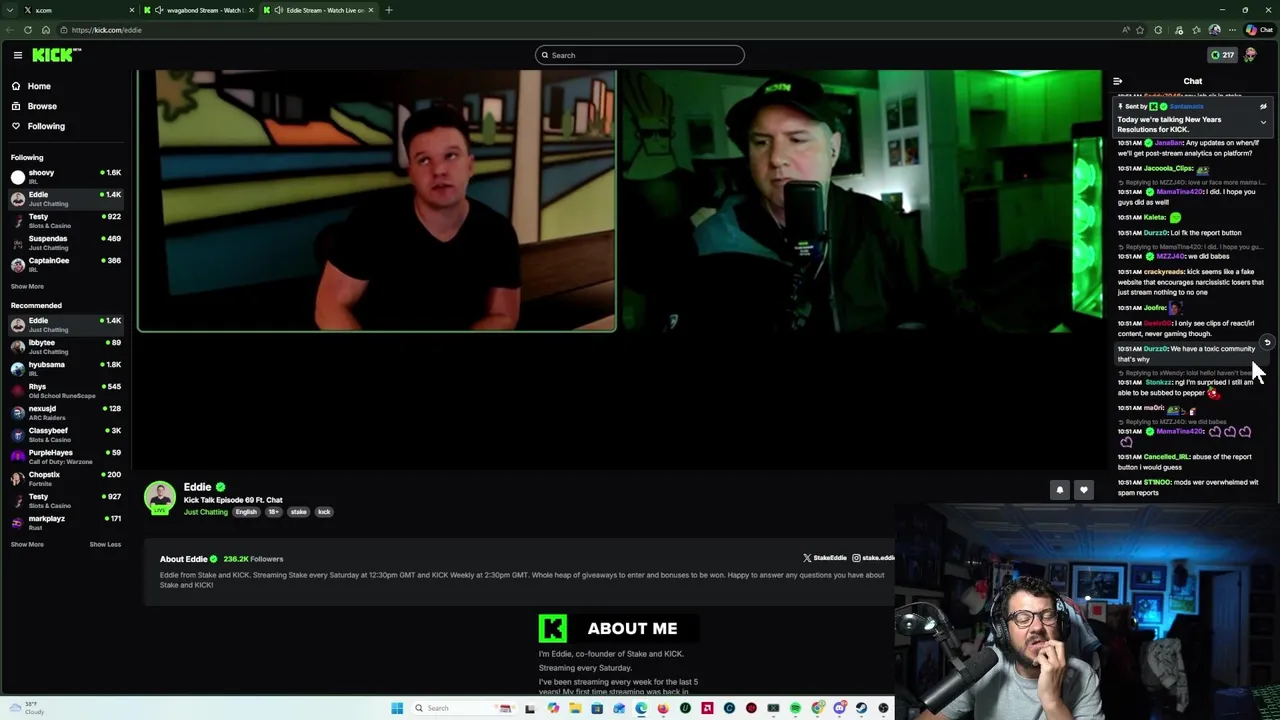1280x720 pixels.
Task: Add page to favorites star
Action: 1140,30
